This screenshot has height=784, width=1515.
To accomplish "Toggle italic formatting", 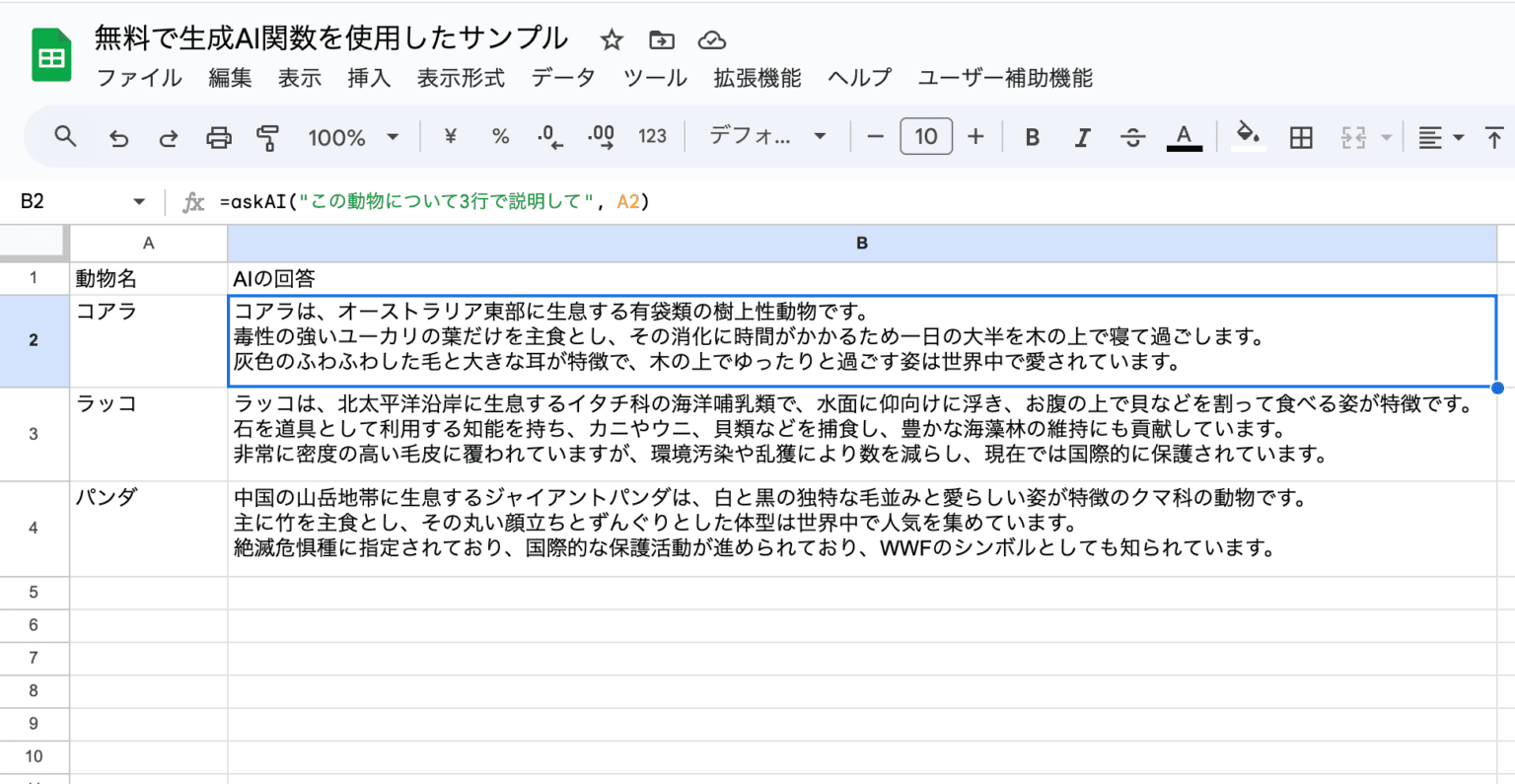I will pyautogui.click(x=1082, y=137).
